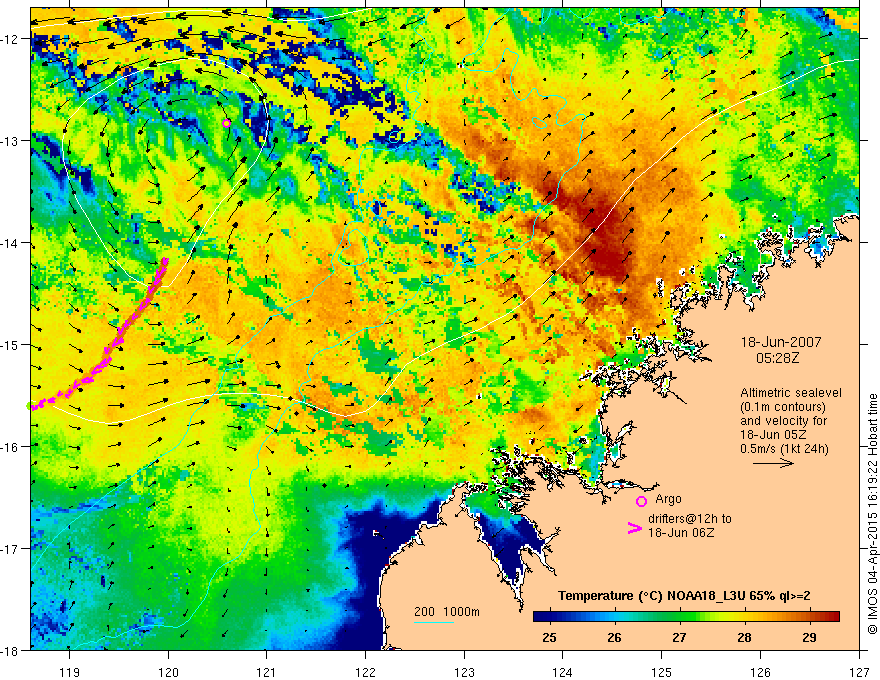880x680 pixels.
Task: Click the magenta drifter arrowhead legend symbol
Action: 634,528
